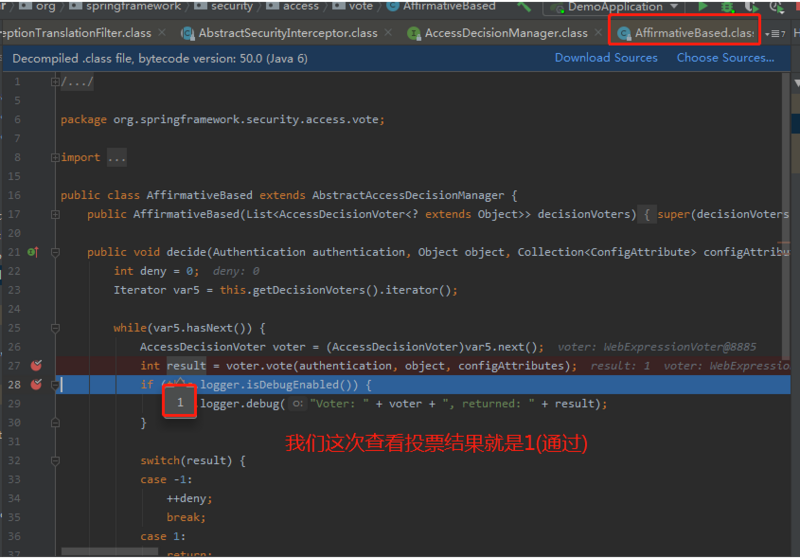Click the profiler run icon in toolbar

776,7
